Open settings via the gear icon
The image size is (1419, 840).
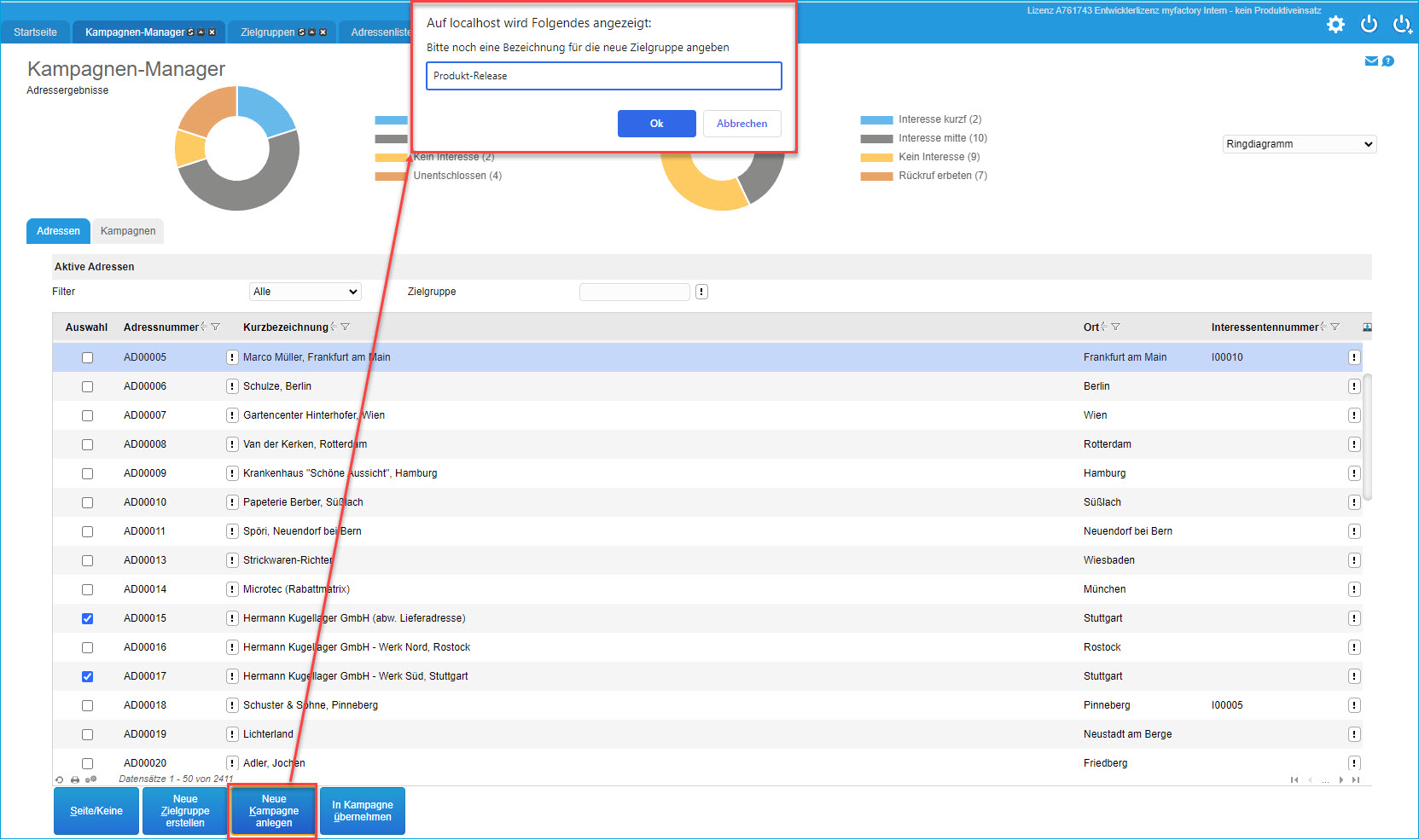(x=1335, y=25)
